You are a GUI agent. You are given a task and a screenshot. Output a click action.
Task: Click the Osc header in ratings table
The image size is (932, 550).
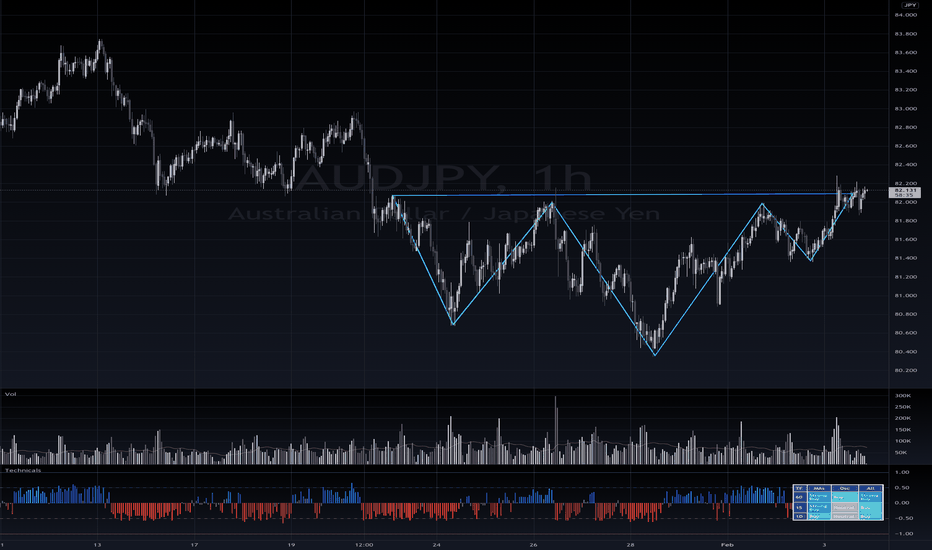[x=844, y=488]
